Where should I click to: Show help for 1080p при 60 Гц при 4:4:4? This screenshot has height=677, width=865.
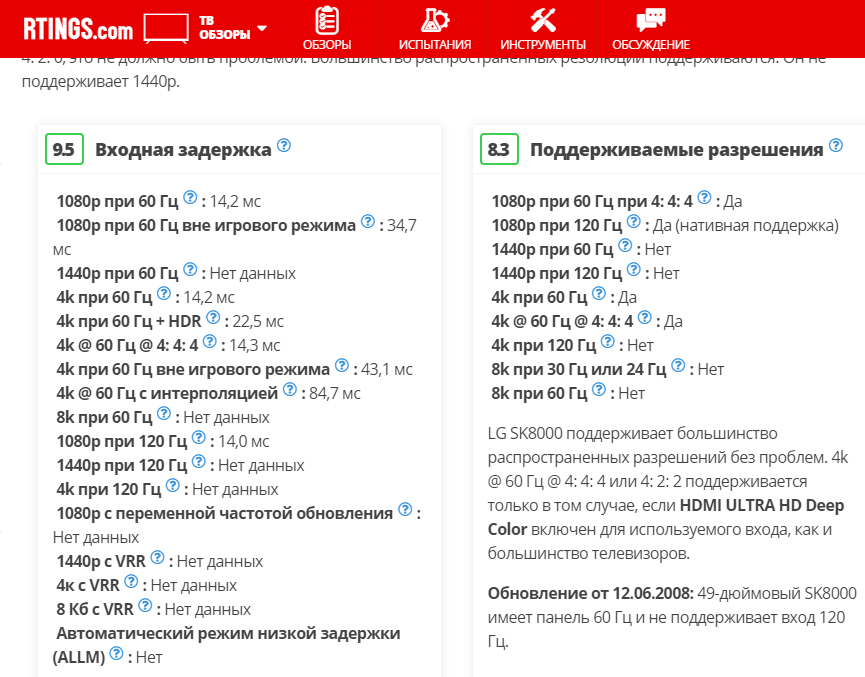coord(703,198)
